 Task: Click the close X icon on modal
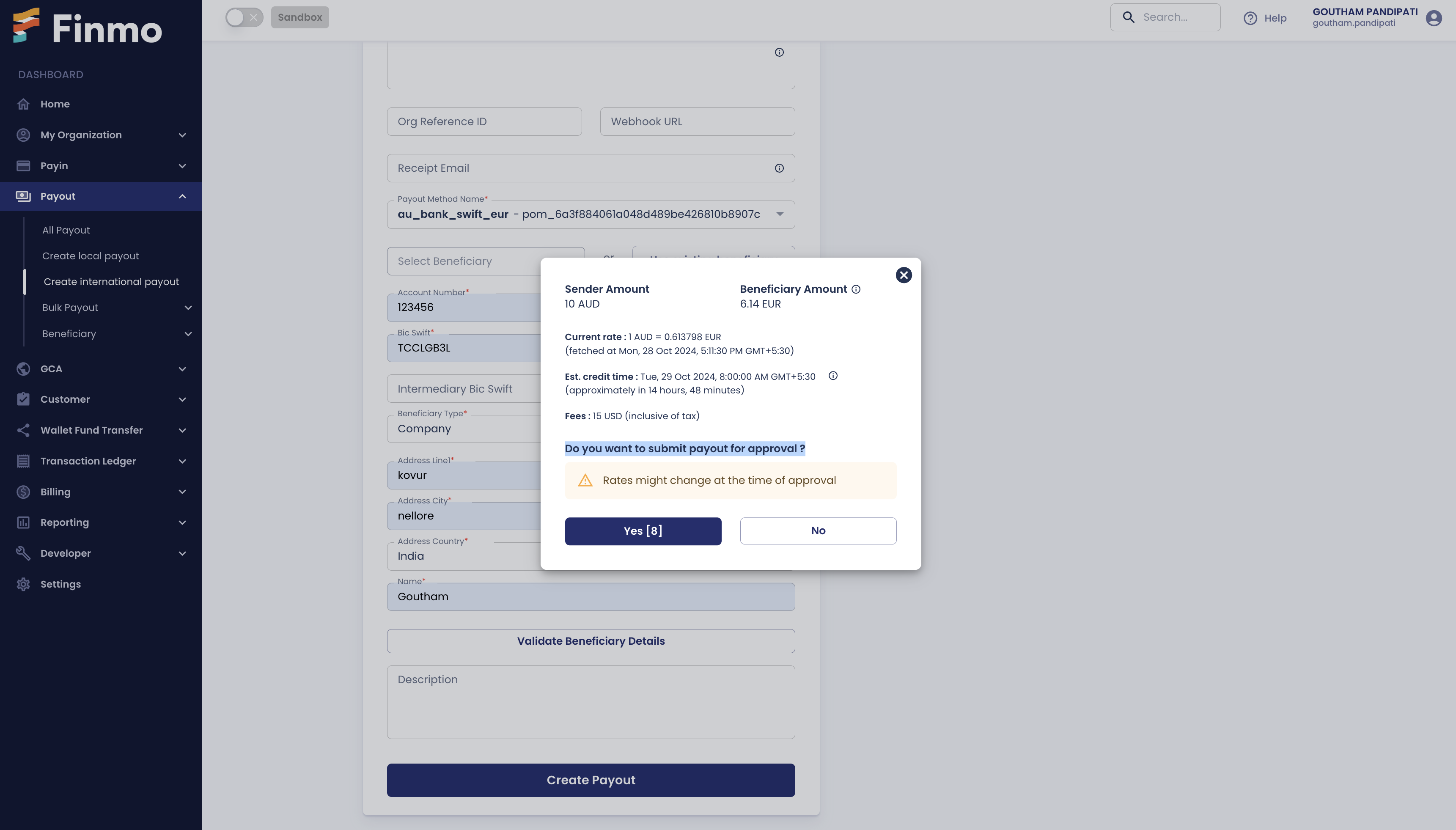point(904,275)
